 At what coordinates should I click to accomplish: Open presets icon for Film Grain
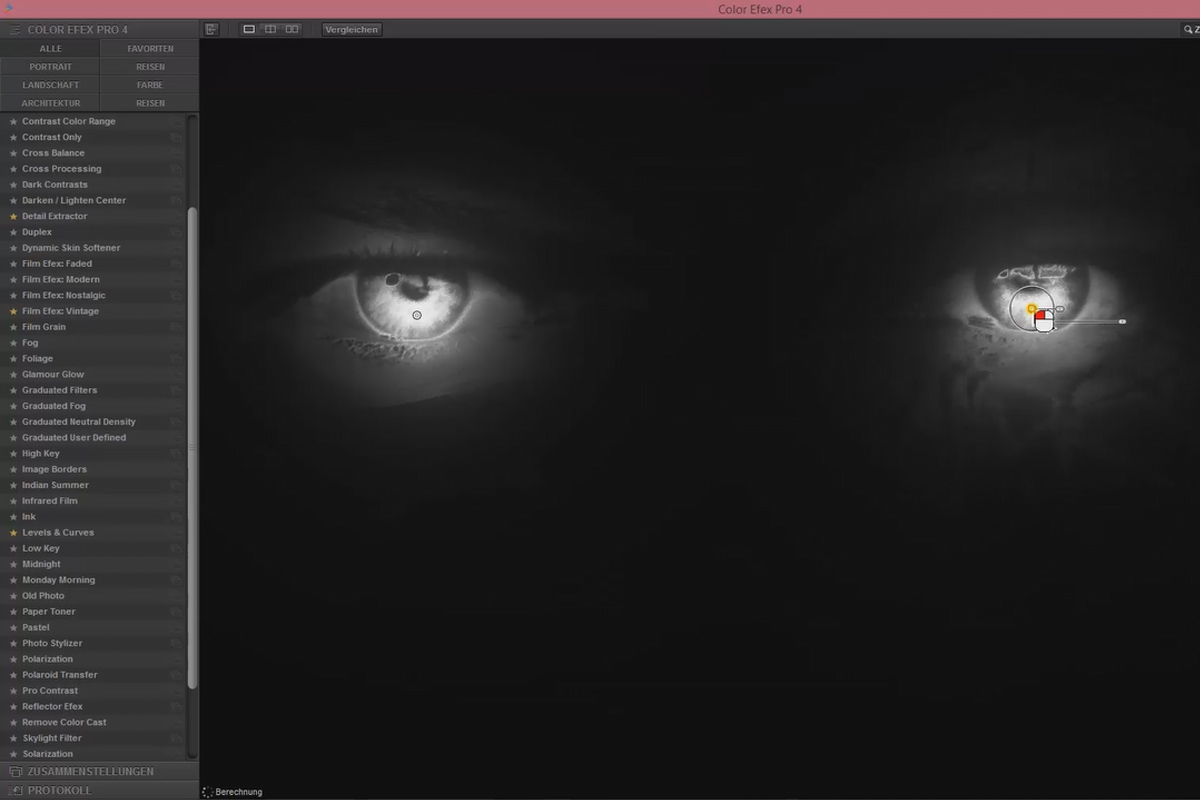[176, 327]
